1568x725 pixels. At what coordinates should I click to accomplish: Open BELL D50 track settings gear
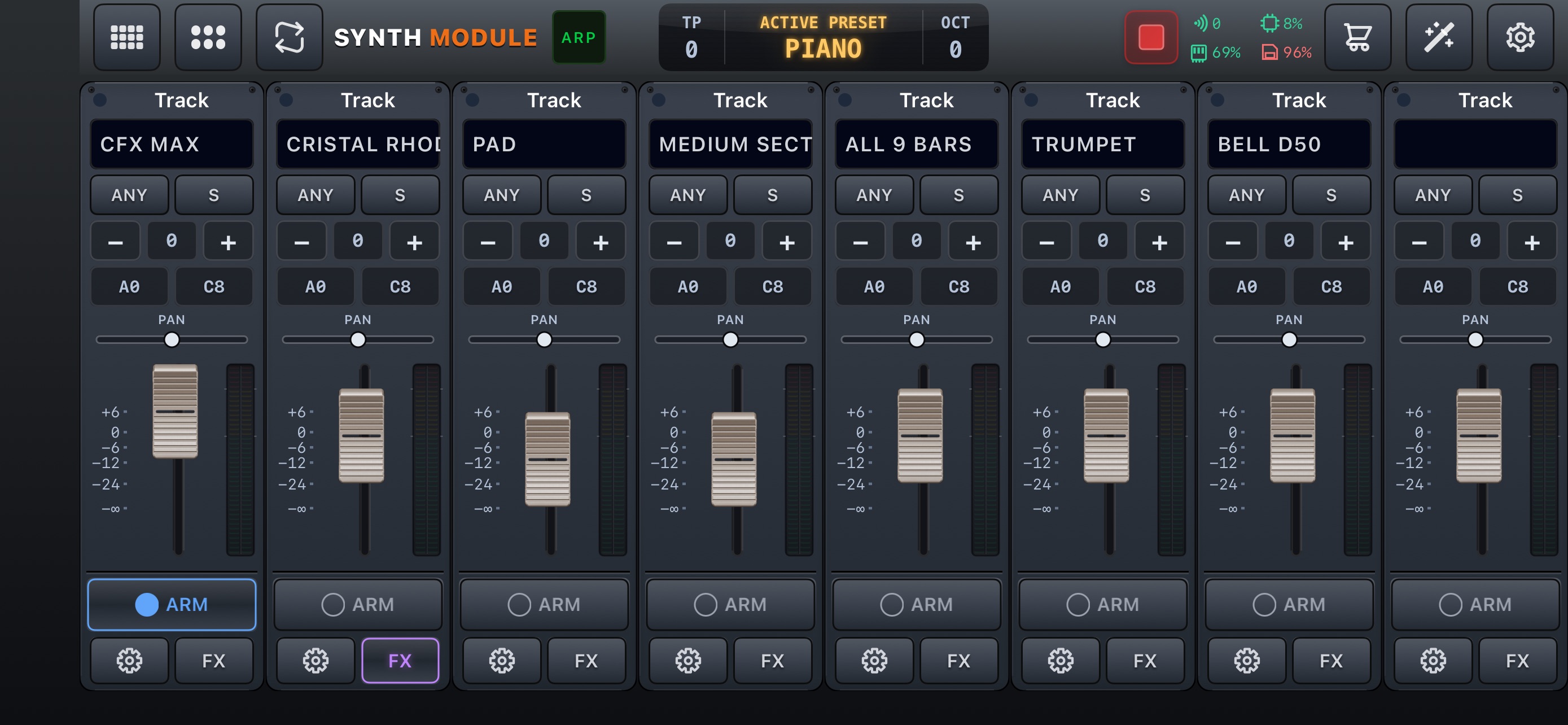(x=1247, y=661)
